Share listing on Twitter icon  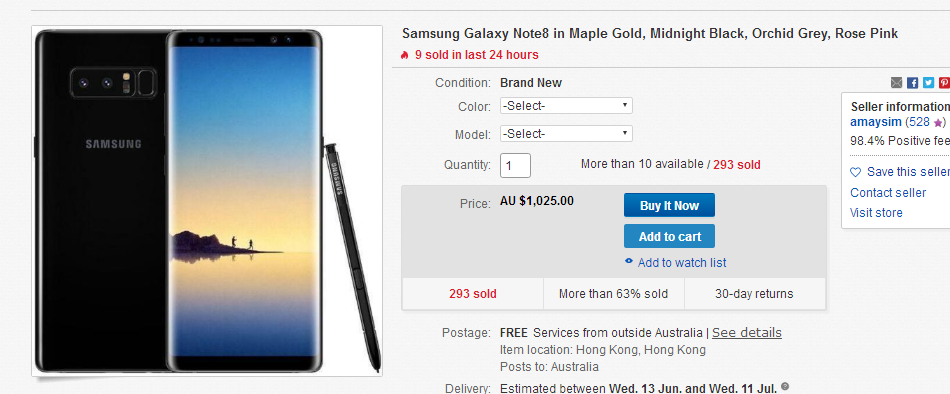coord(928,82)
